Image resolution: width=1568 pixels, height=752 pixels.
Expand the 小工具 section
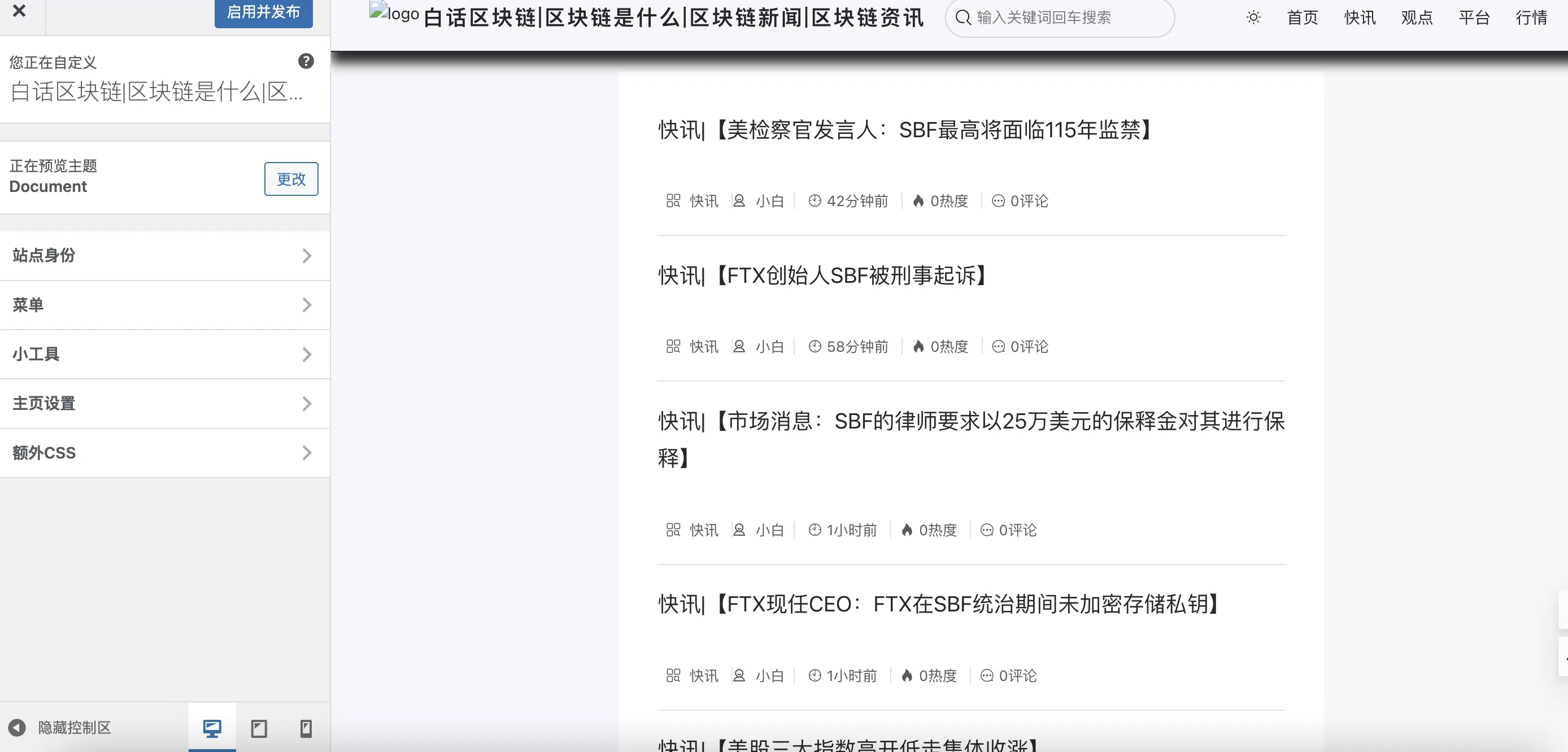coord(165,354)
